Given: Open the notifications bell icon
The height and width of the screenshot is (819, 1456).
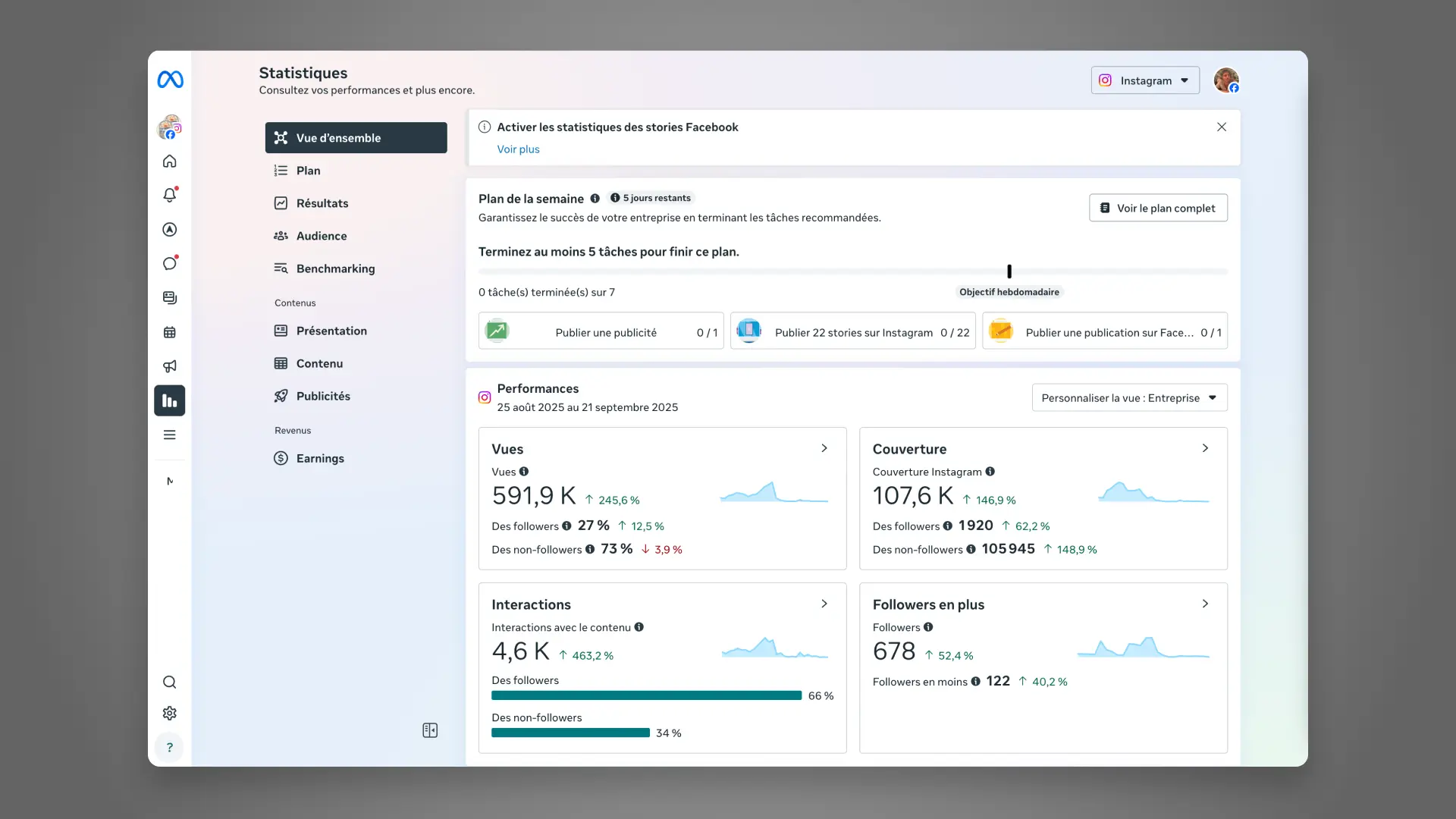Looking at the screenshot, I should pyautogui.click(x=170, y=195).
